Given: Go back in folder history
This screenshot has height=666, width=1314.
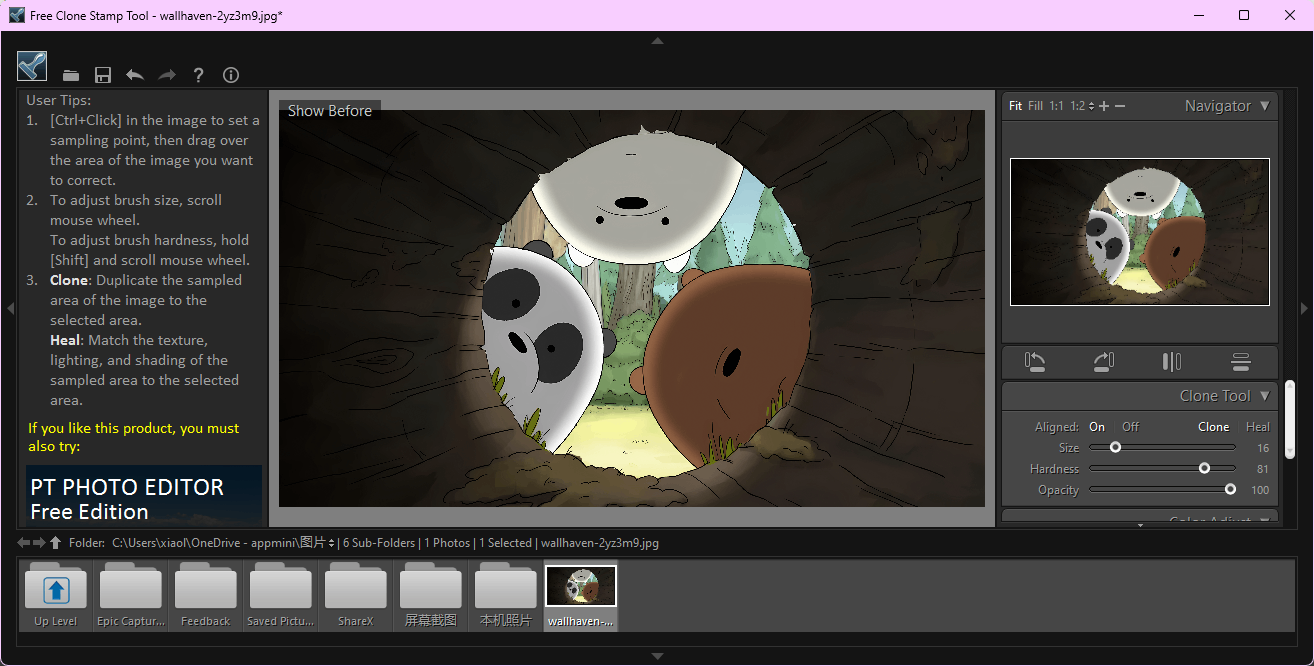Looking at the screenshot, I should tap(24, 542).
